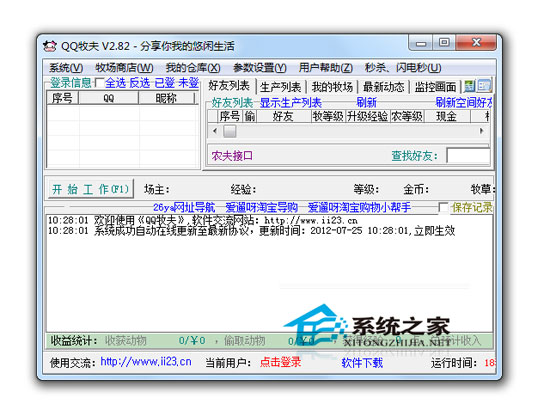Open the 系统(V) menu
Viewport: 550px width, 410px height.
(66, 68)
